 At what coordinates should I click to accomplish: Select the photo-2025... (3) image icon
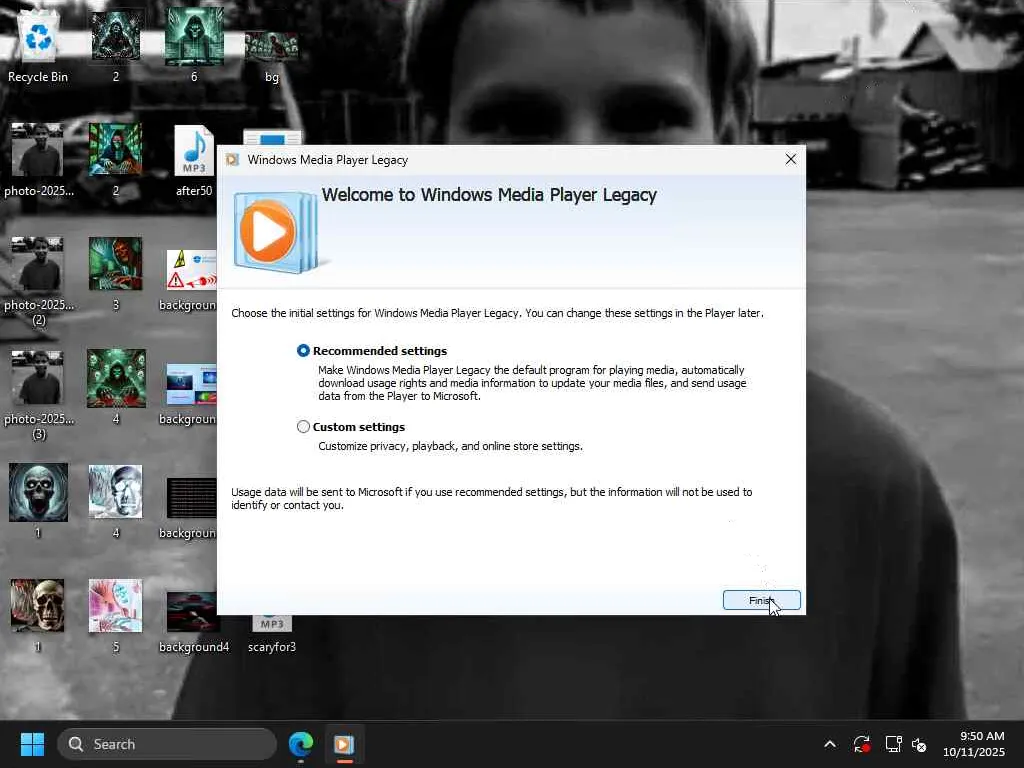tap(38, 395)
